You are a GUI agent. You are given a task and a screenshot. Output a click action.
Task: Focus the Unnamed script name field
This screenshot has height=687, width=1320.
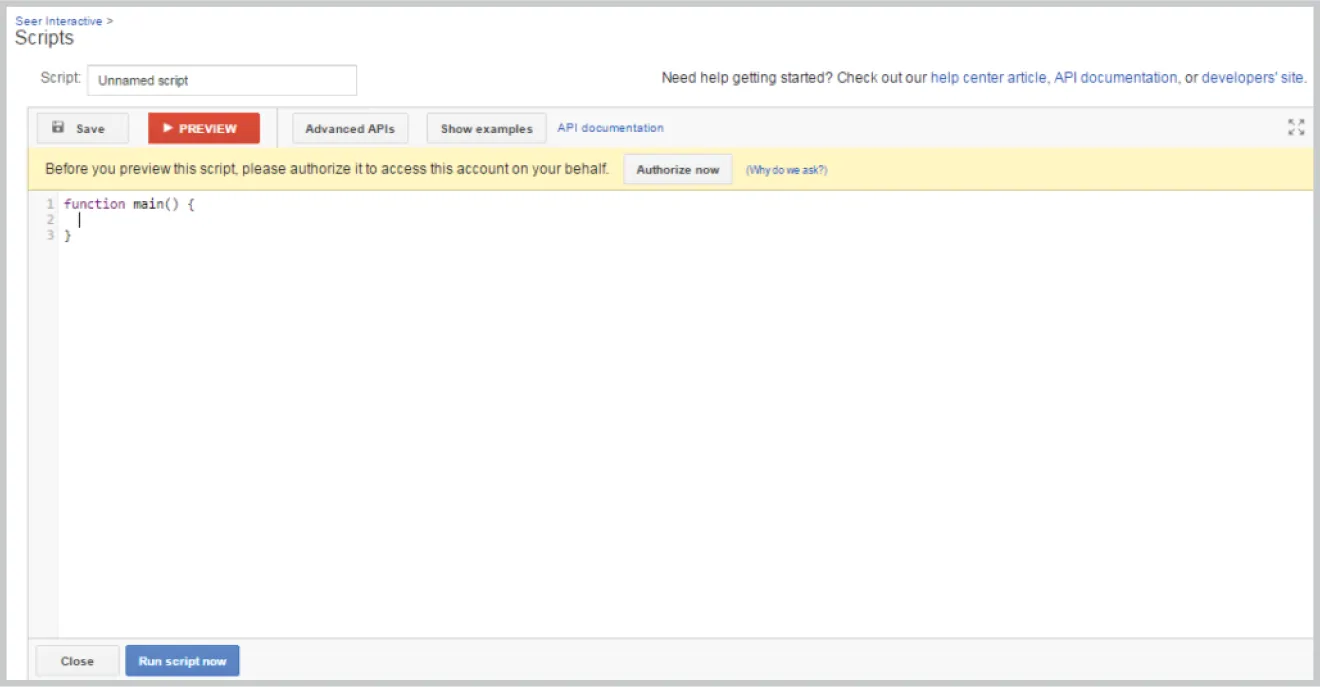coord(222,80)
